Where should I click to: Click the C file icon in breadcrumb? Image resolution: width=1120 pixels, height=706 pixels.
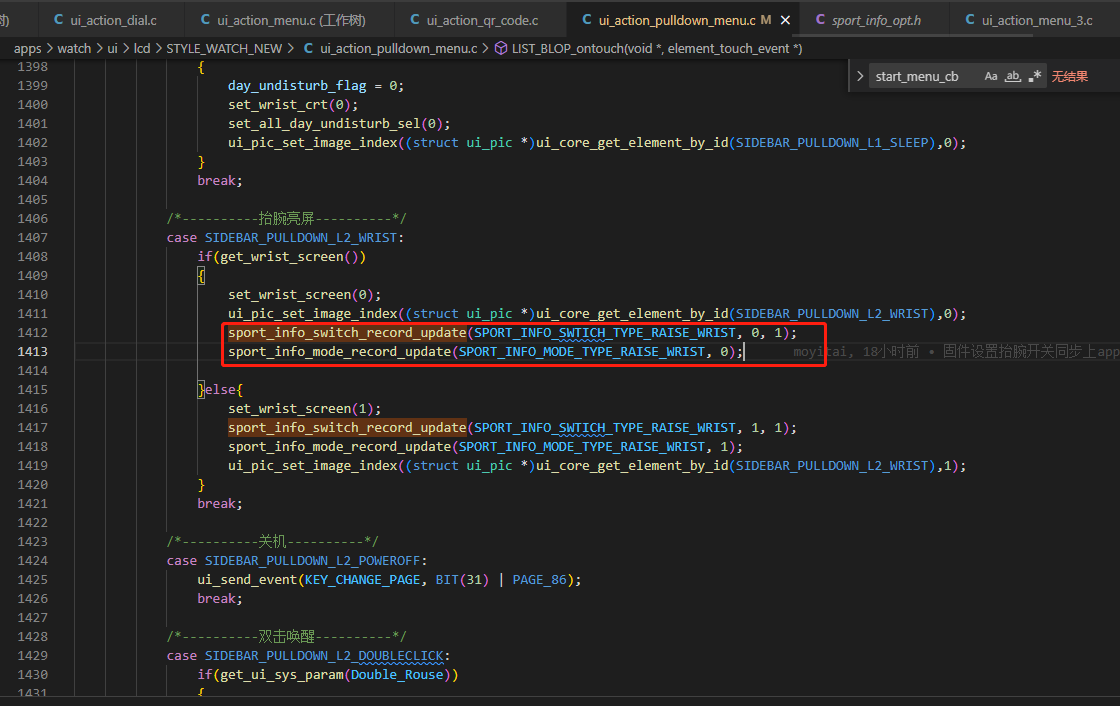click(308, 48)
